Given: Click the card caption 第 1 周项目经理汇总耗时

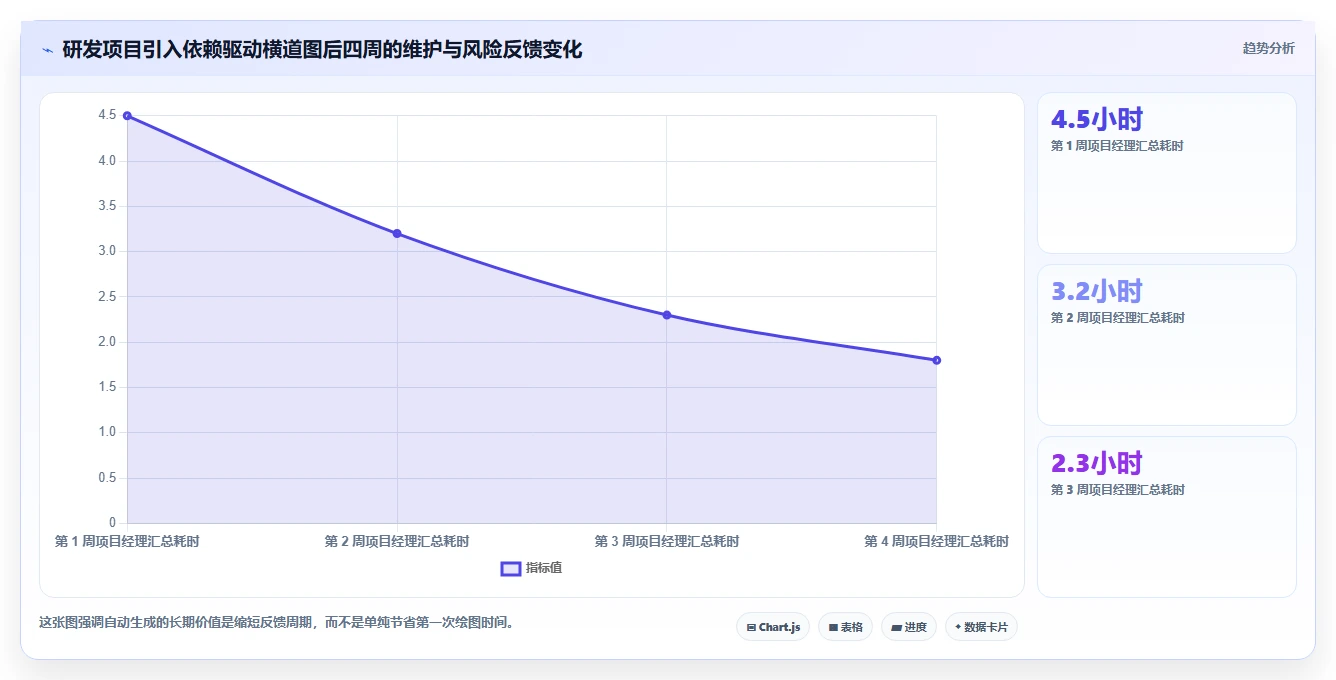Looking at the screenshot, I should point(1117,146).
